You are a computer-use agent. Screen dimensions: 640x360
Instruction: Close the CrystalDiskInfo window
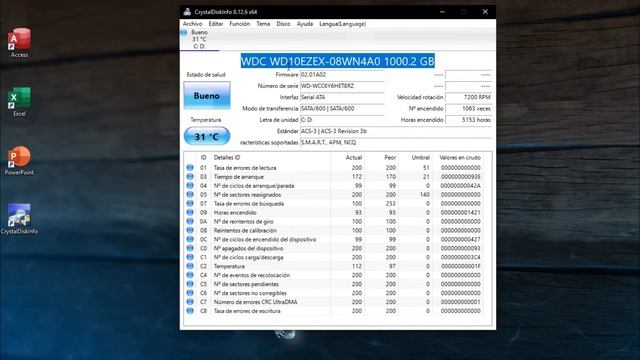[x=485, y=12]
